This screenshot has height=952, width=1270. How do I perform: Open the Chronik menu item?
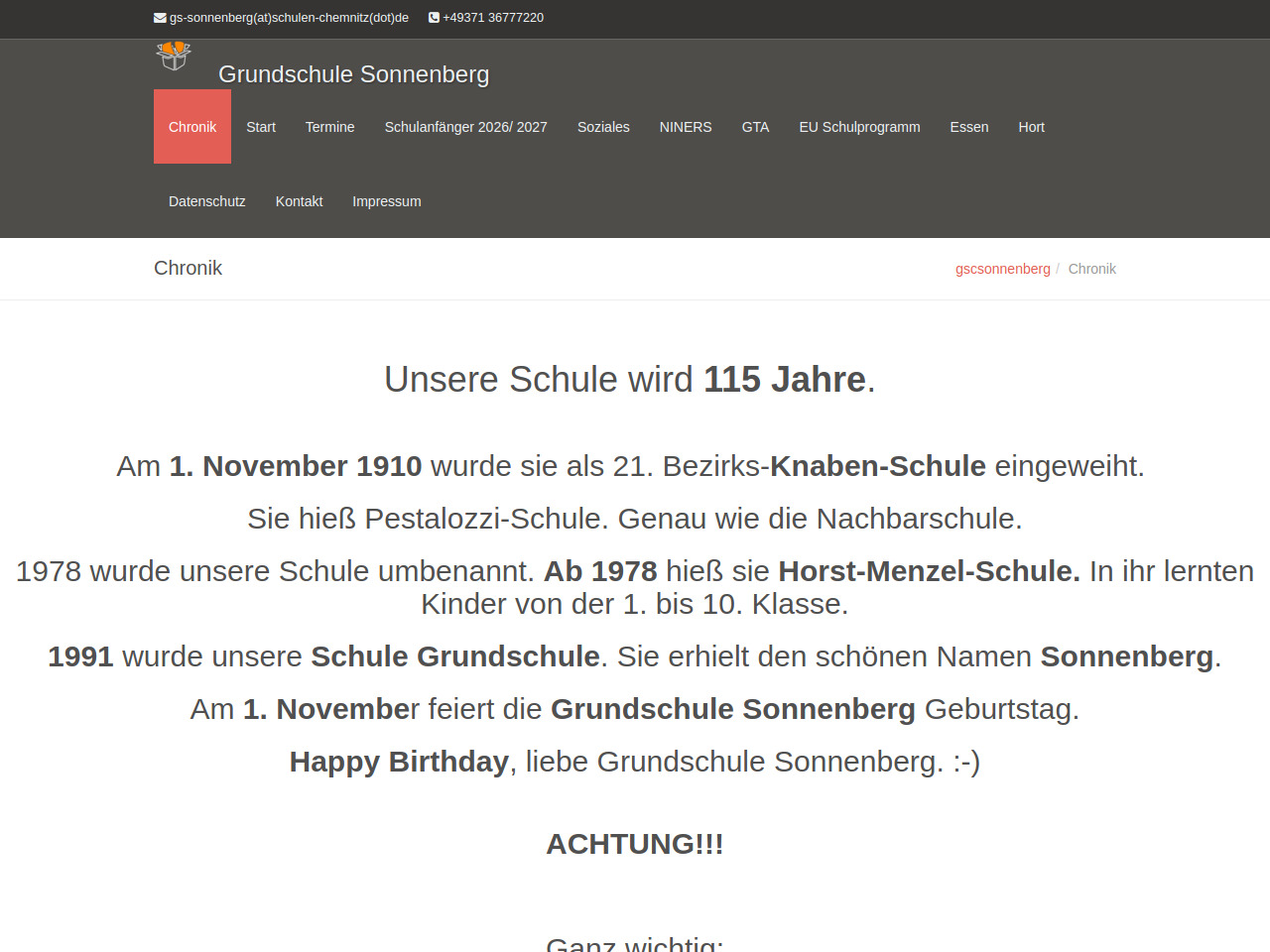[x=192, y=127]
